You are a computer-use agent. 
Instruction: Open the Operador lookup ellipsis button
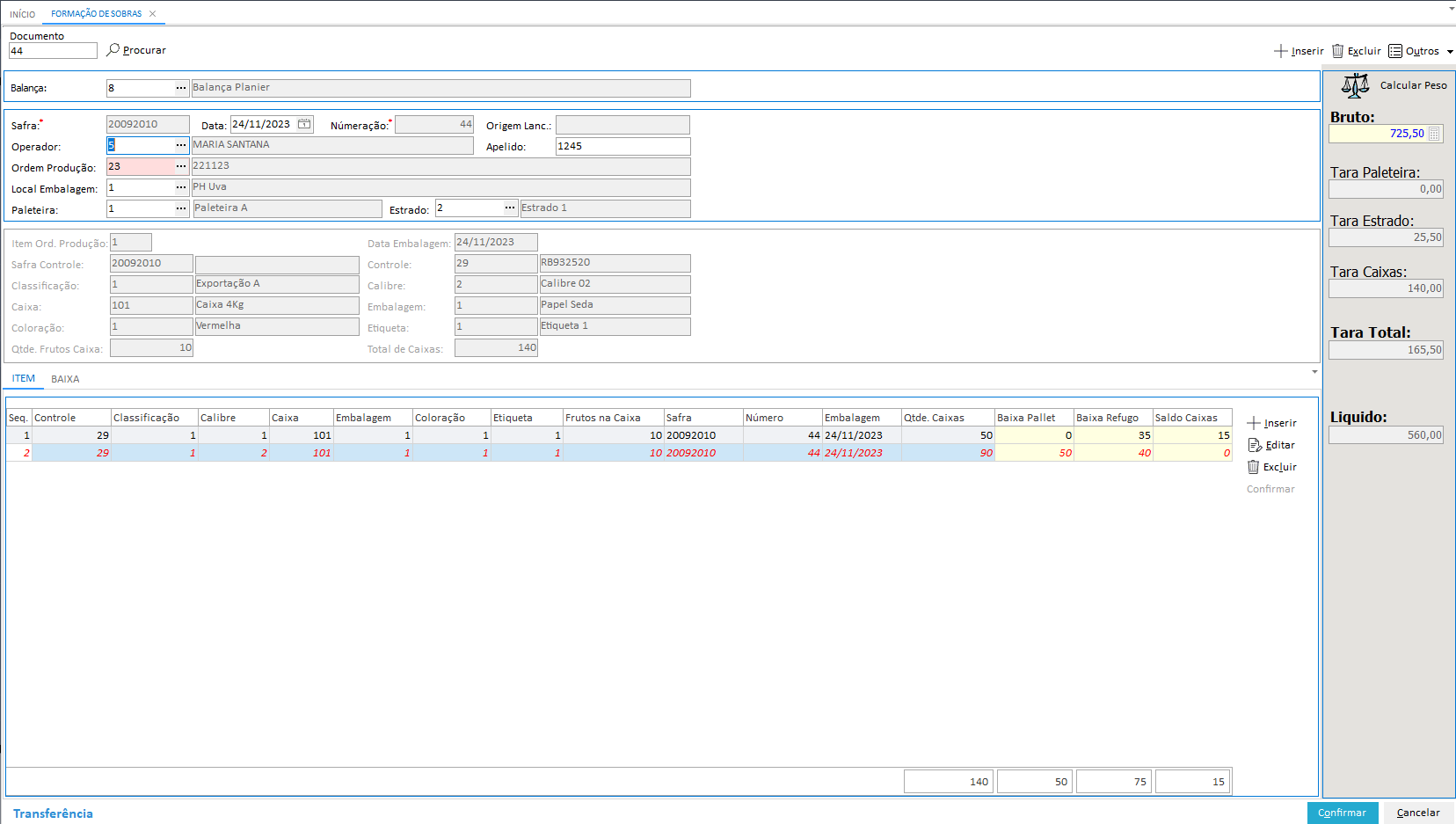coord(181,145)
